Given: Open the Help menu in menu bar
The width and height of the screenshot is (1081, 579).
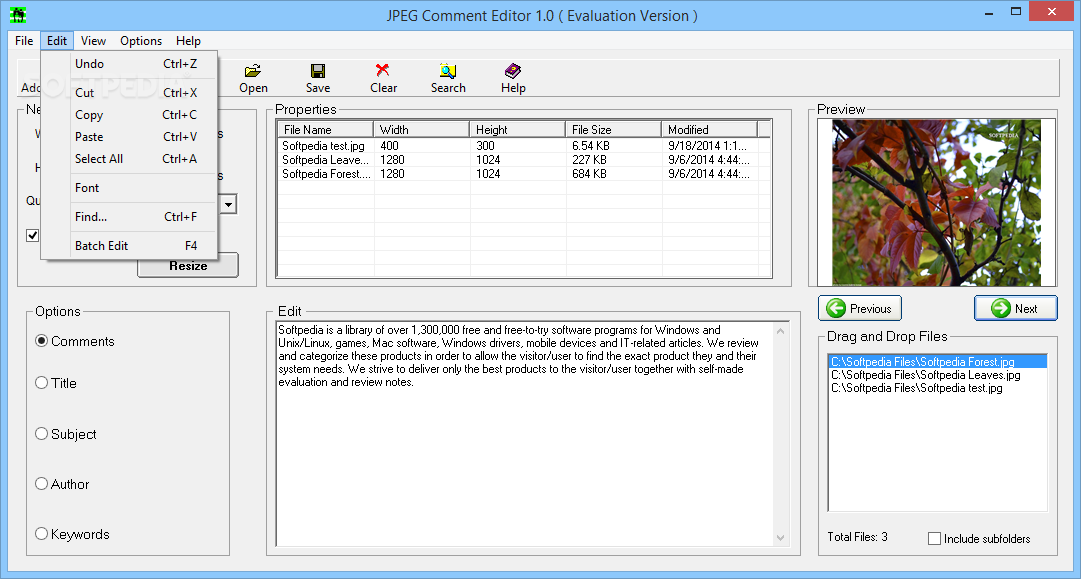Looking at the screenshot, I should coord(188,41).
